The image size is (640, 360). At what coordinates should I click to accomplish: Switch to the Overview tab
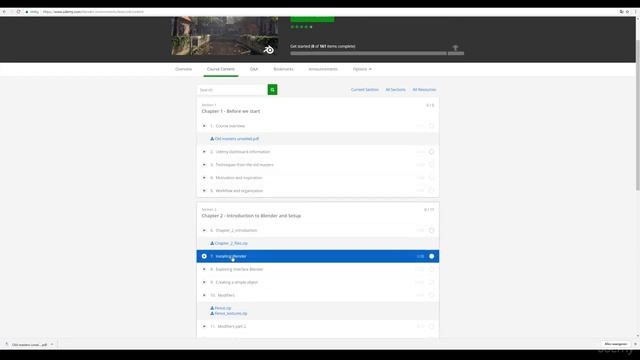[183, 69]
